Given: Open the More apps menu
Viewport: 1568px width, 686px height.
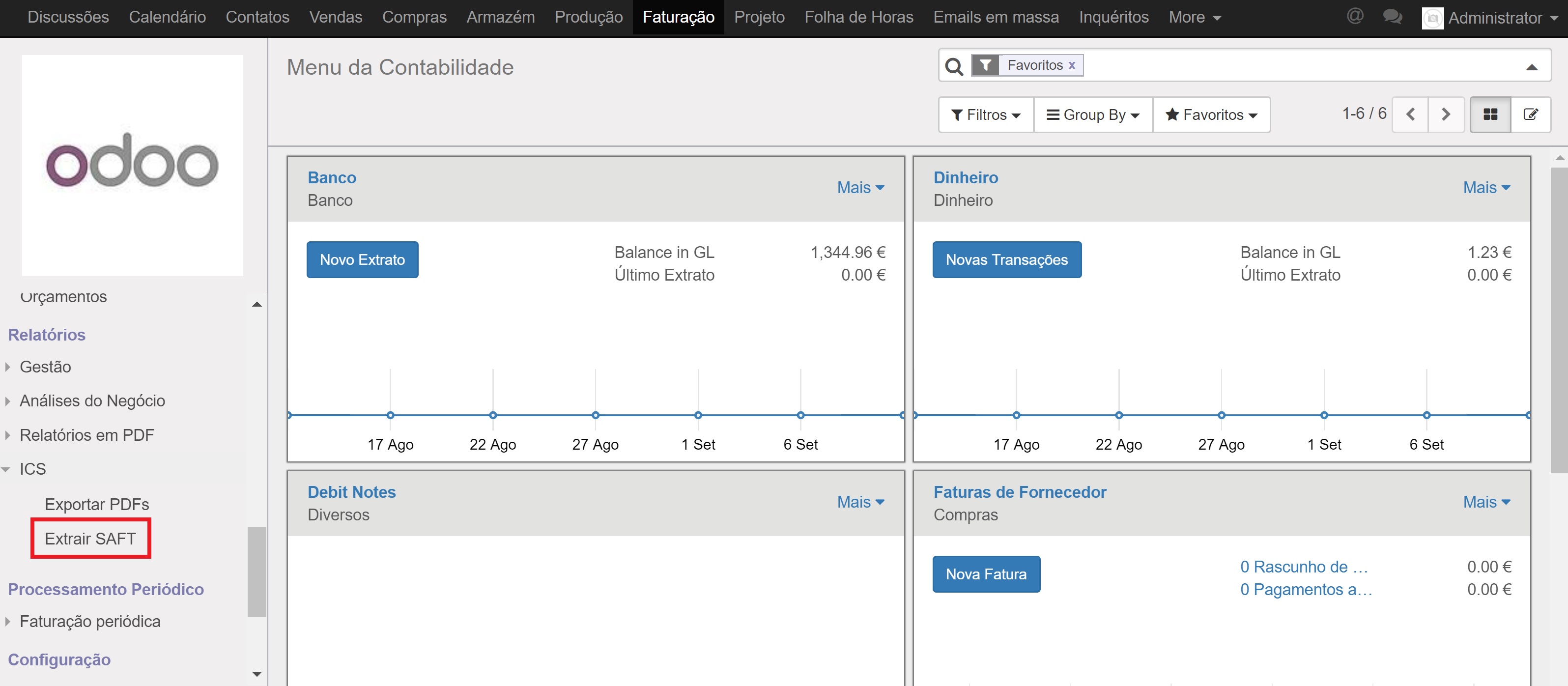Looking at the screenshot, I should pyautogui.click(x=1194, y=17).
